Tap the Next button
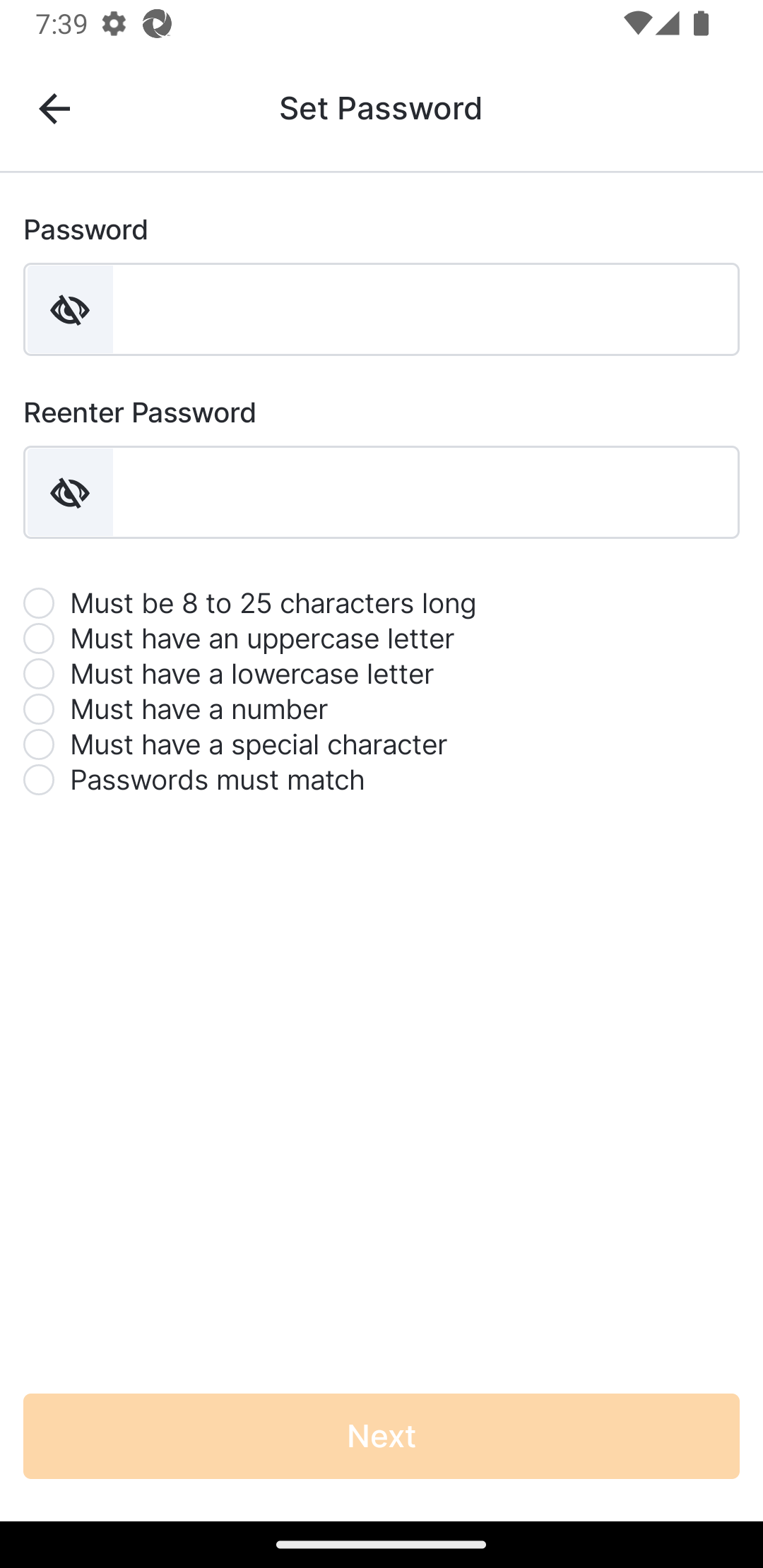Image resolution: width=763 pixels, height=1568 pixels. coord(381,1435)
